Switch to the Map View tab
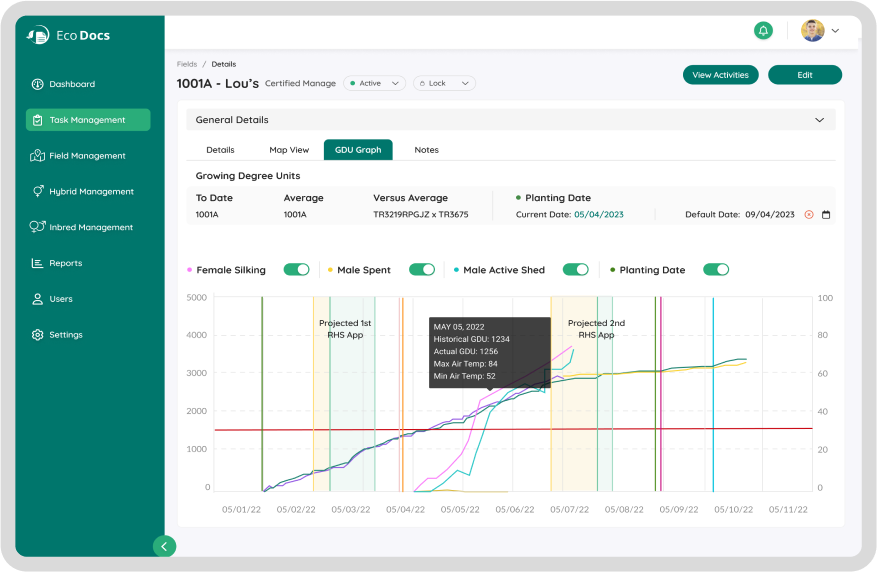 pos(289,150)
